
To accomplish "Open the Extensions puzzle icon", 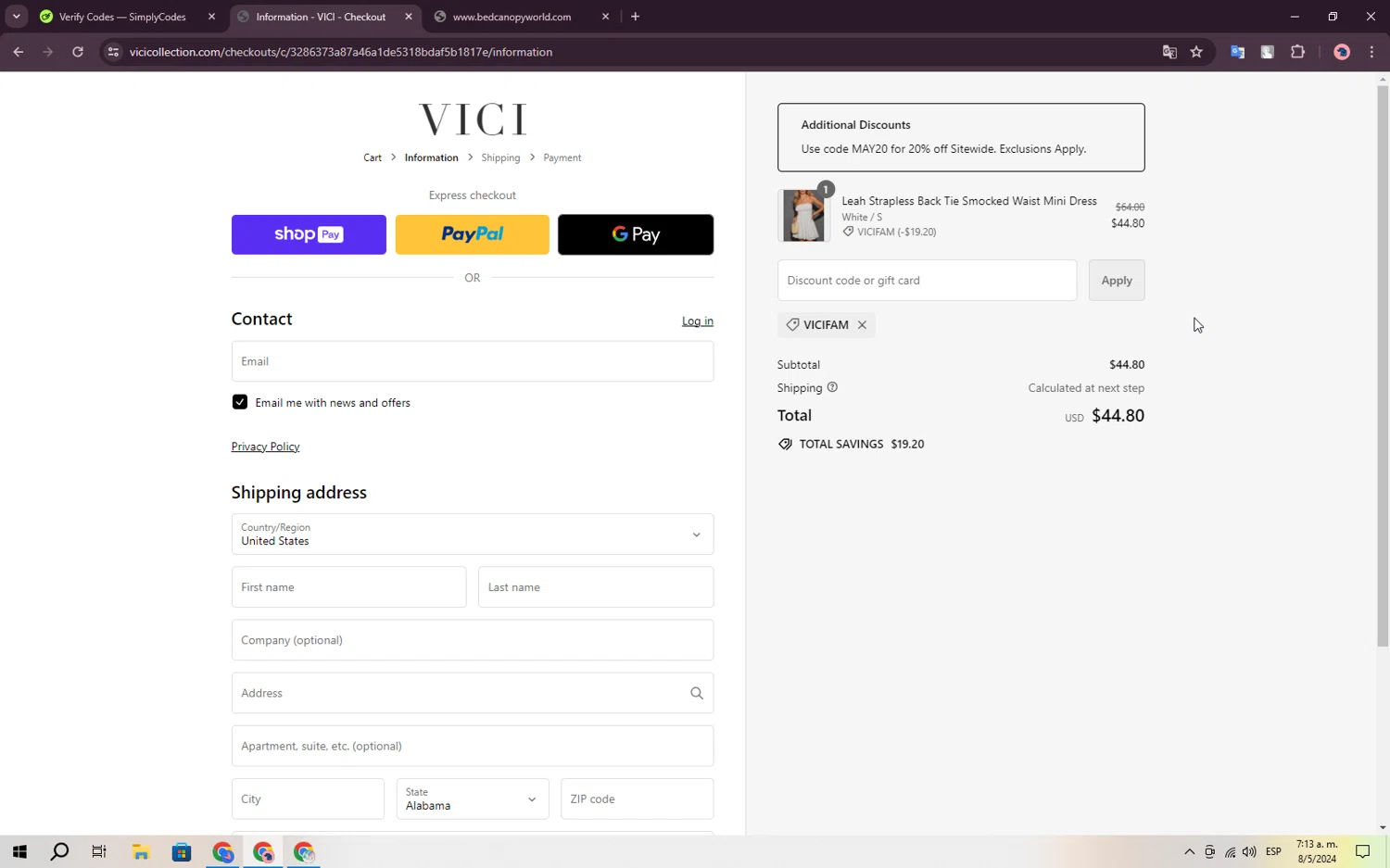I will (x=1297, y=52).
